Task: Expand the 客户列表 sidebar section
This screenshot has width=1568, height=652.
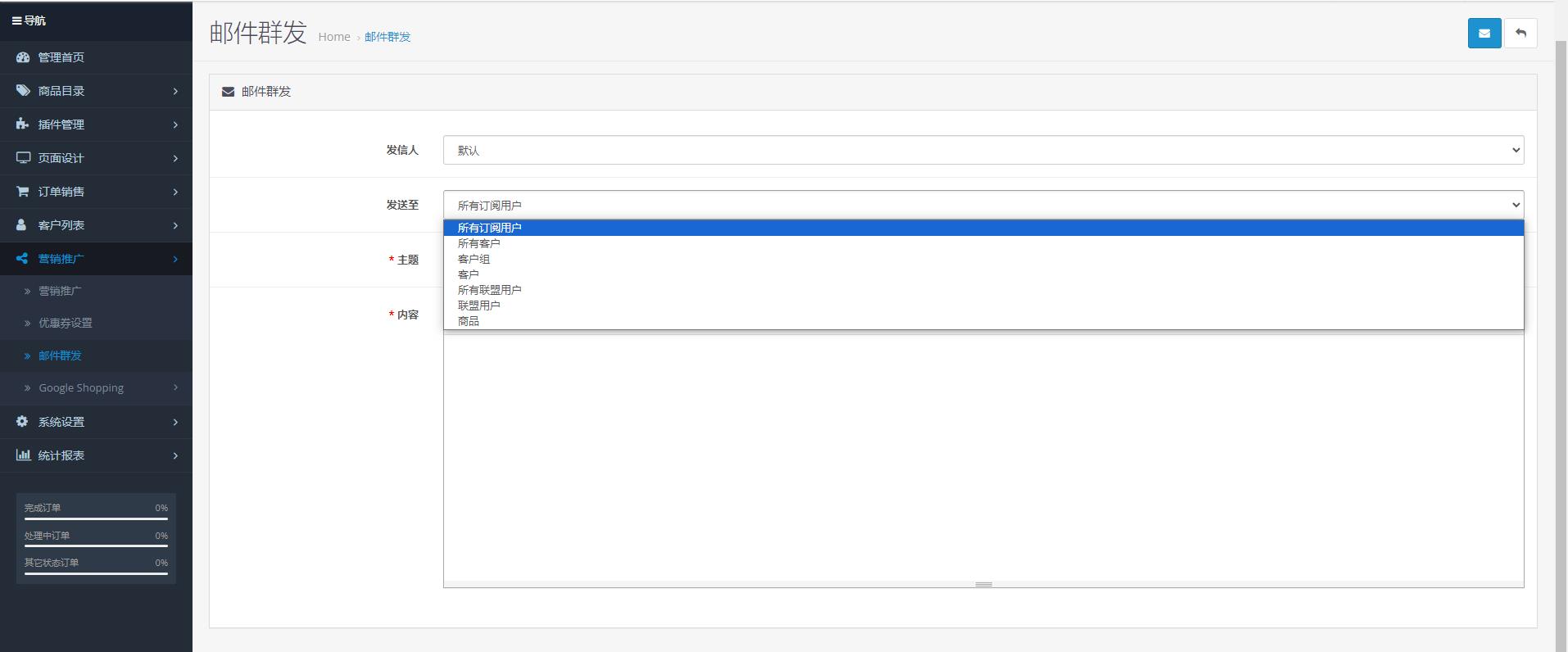Action: point(96,225)
